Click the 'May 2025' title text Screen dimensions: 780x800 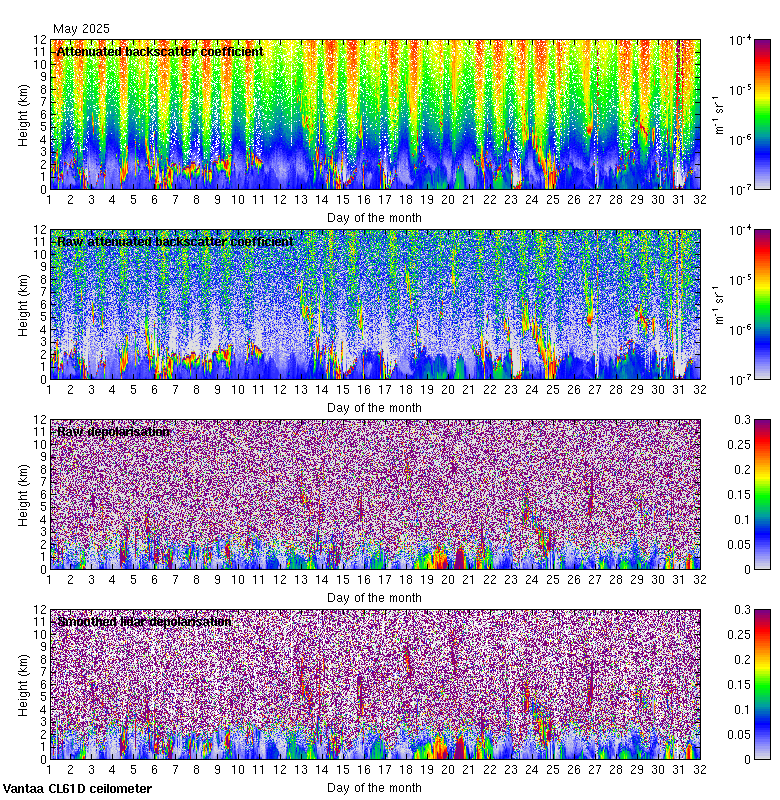pyautogui.click(x=81, y=29)
